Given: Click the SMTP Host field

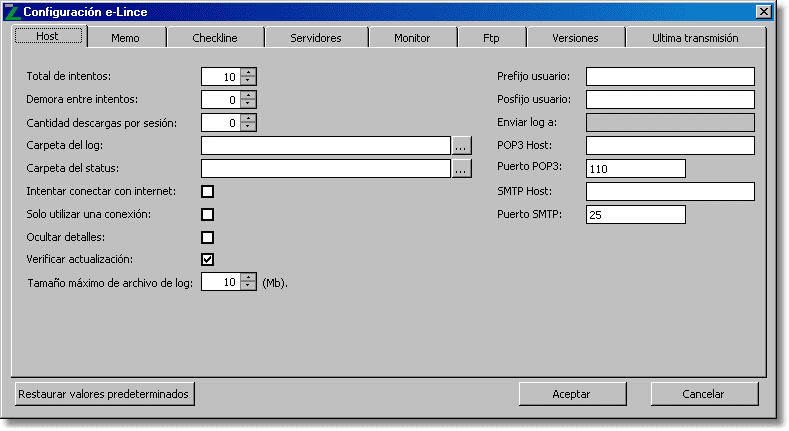Looking at the screenshot, I should coord(670,191).
